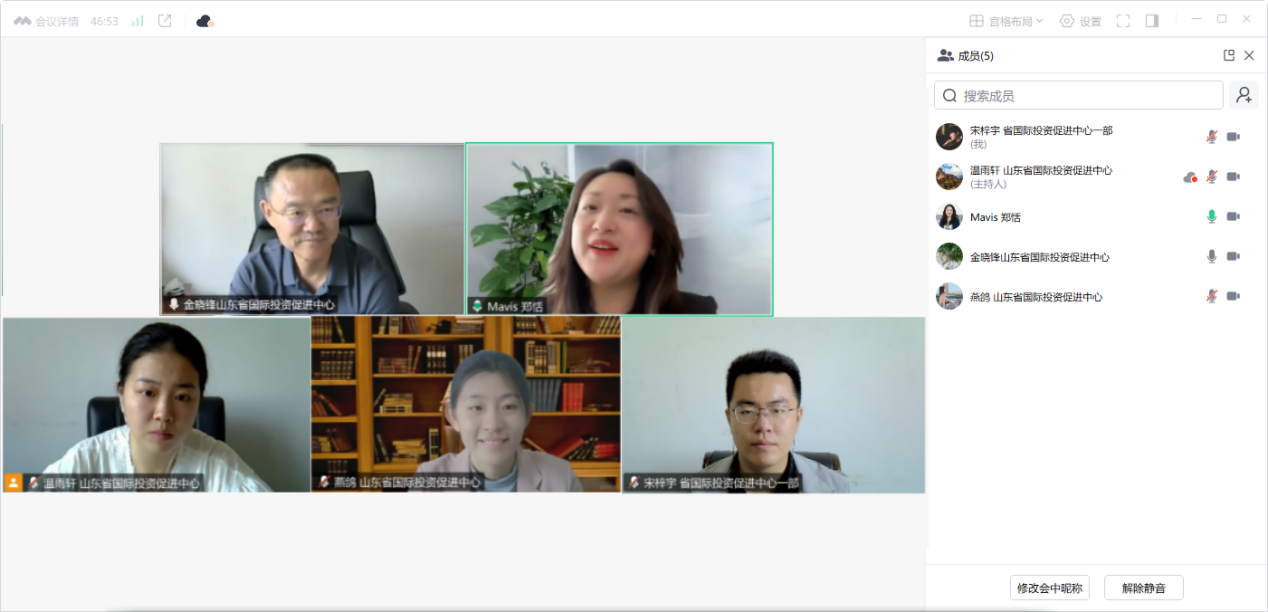Open the 设置 settings menu

(x=1080, y=21)
